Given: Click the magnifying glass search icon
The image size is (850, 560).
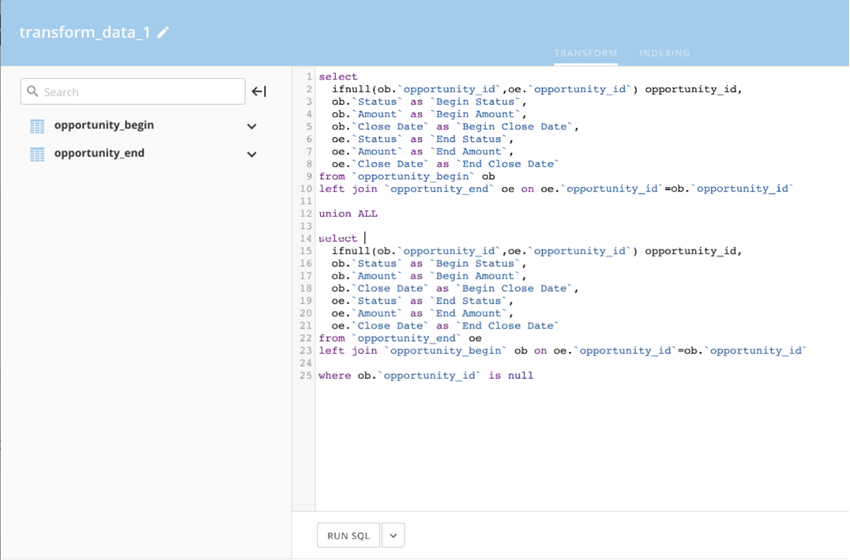Looking at the screenshot, I should click(33, 92).
